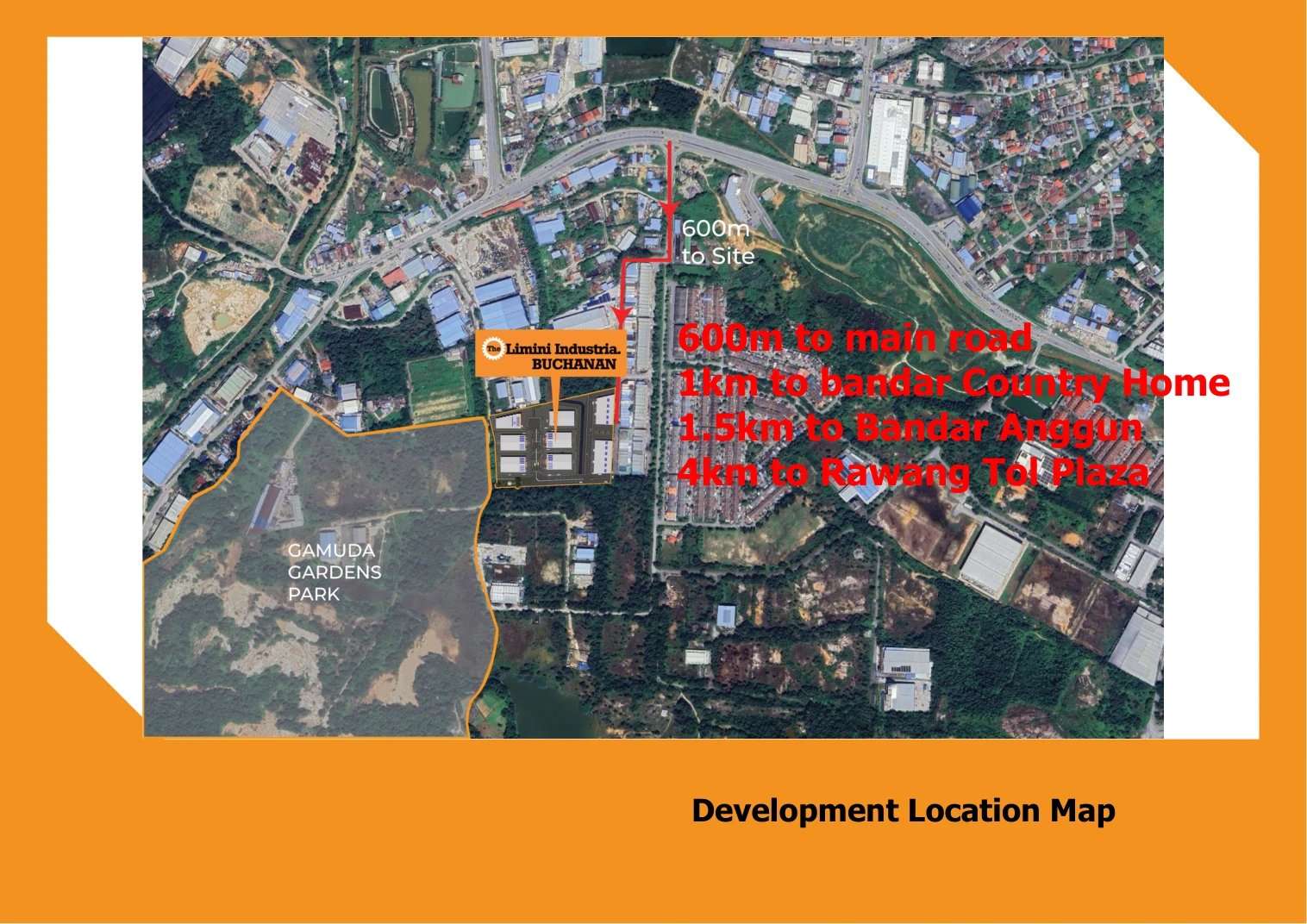Select the "4km to Rawang Tol Plaza" text
Viewport: 1307px width, 924px height.
coord(914,472)
